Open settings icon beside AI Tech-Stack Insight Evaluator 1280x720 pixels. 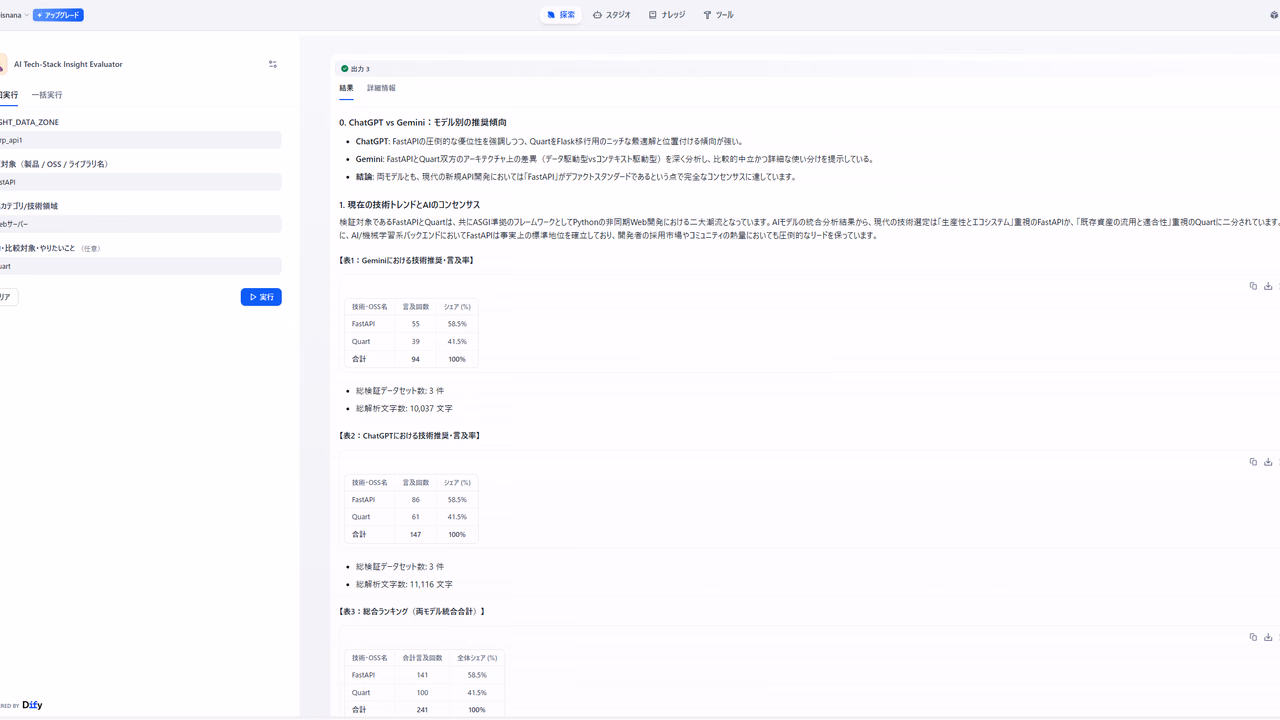pos(273,64)
